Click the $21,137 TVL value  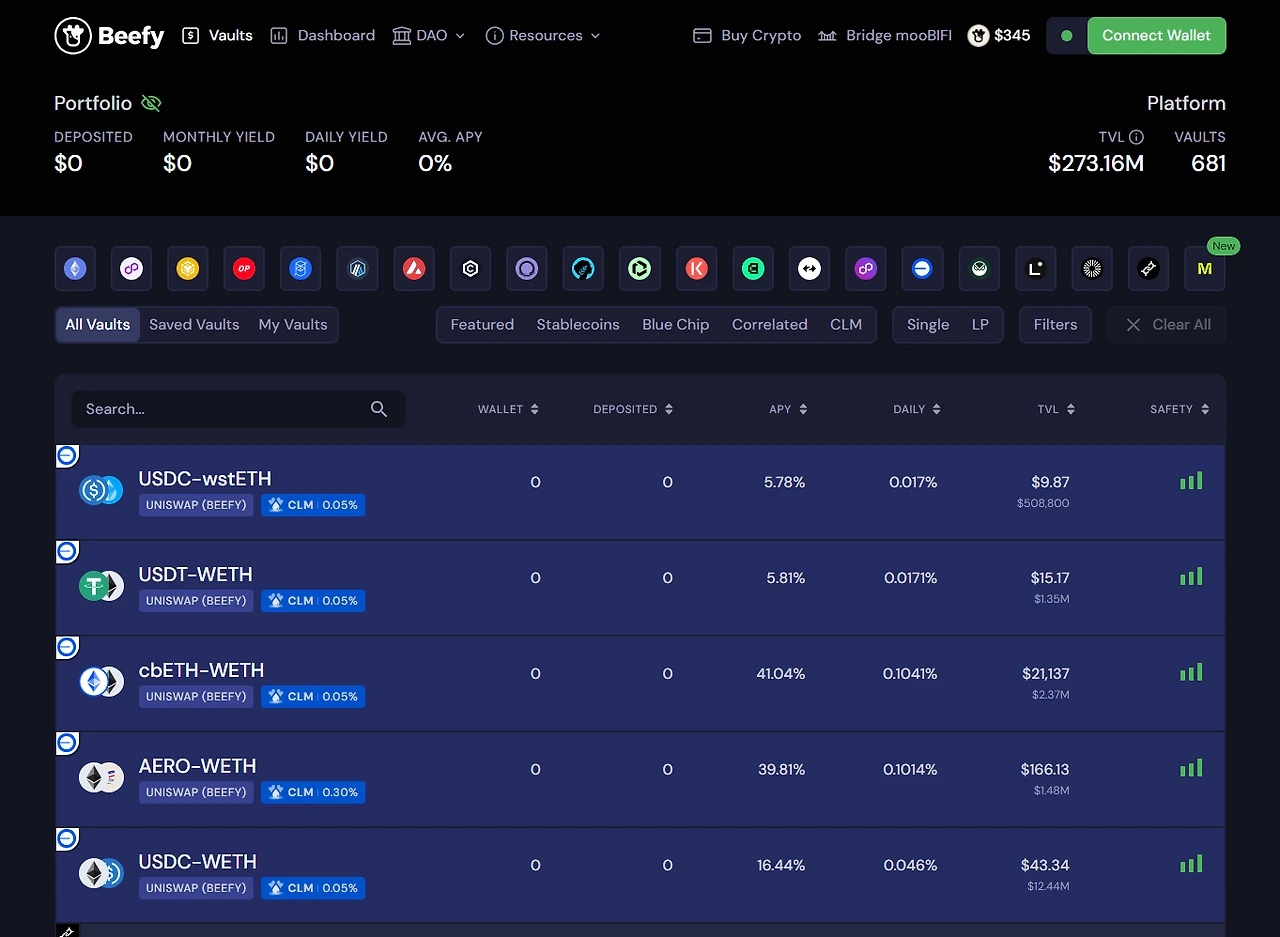(x=1046, y=674)
